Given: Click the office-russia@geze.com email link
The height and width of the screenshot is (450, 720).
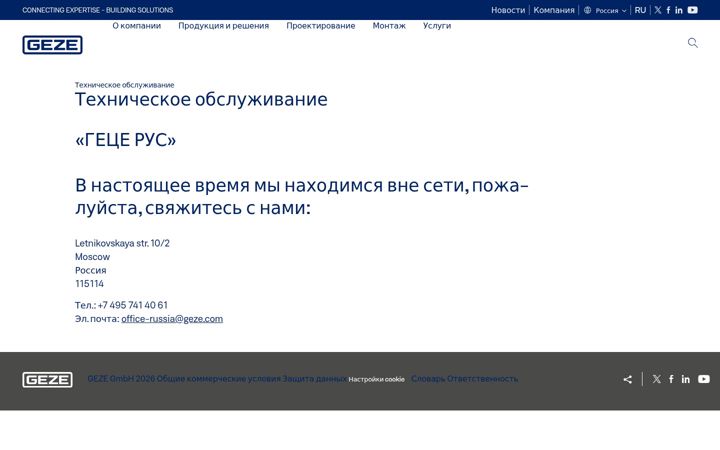Looking at the screenshot, I should pyautogui.click(x=172, y=319).
